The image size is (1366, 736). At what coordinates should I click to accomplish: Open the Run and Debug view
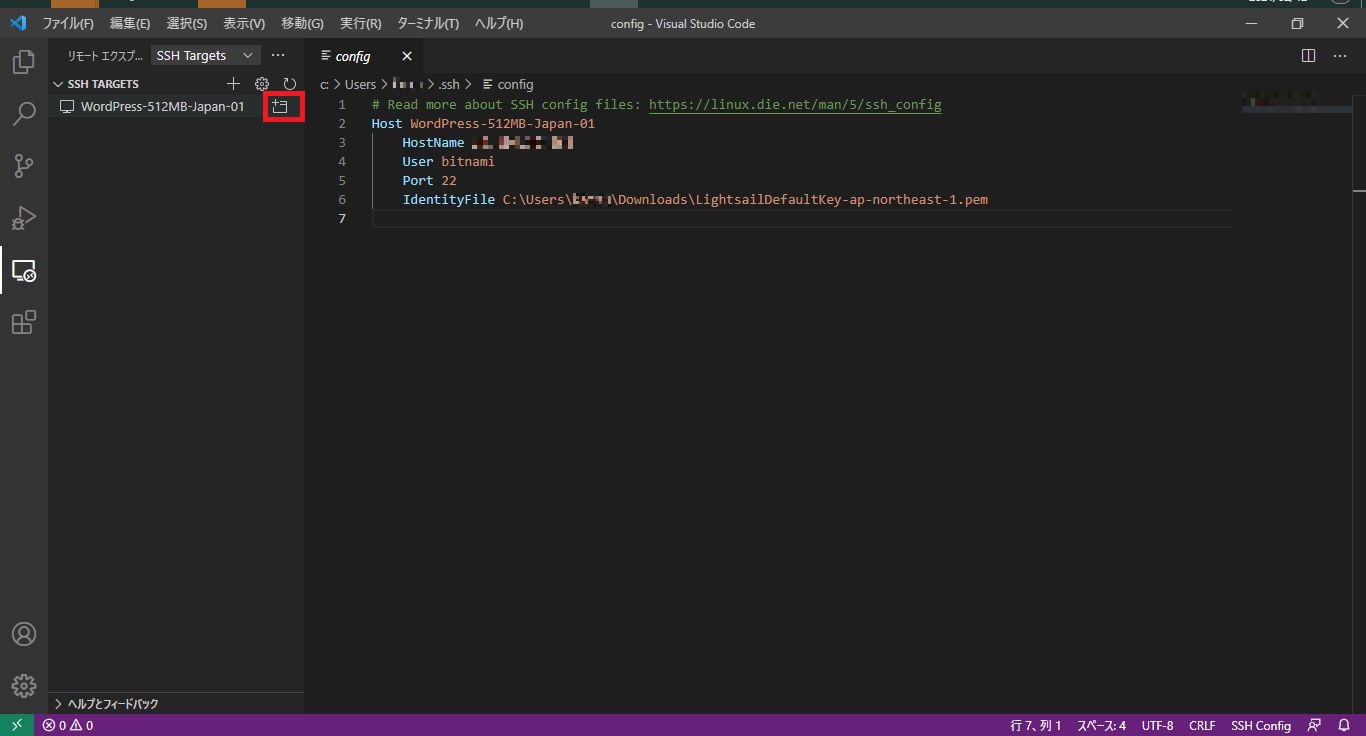pyautogui.click(x=23, y=218)
